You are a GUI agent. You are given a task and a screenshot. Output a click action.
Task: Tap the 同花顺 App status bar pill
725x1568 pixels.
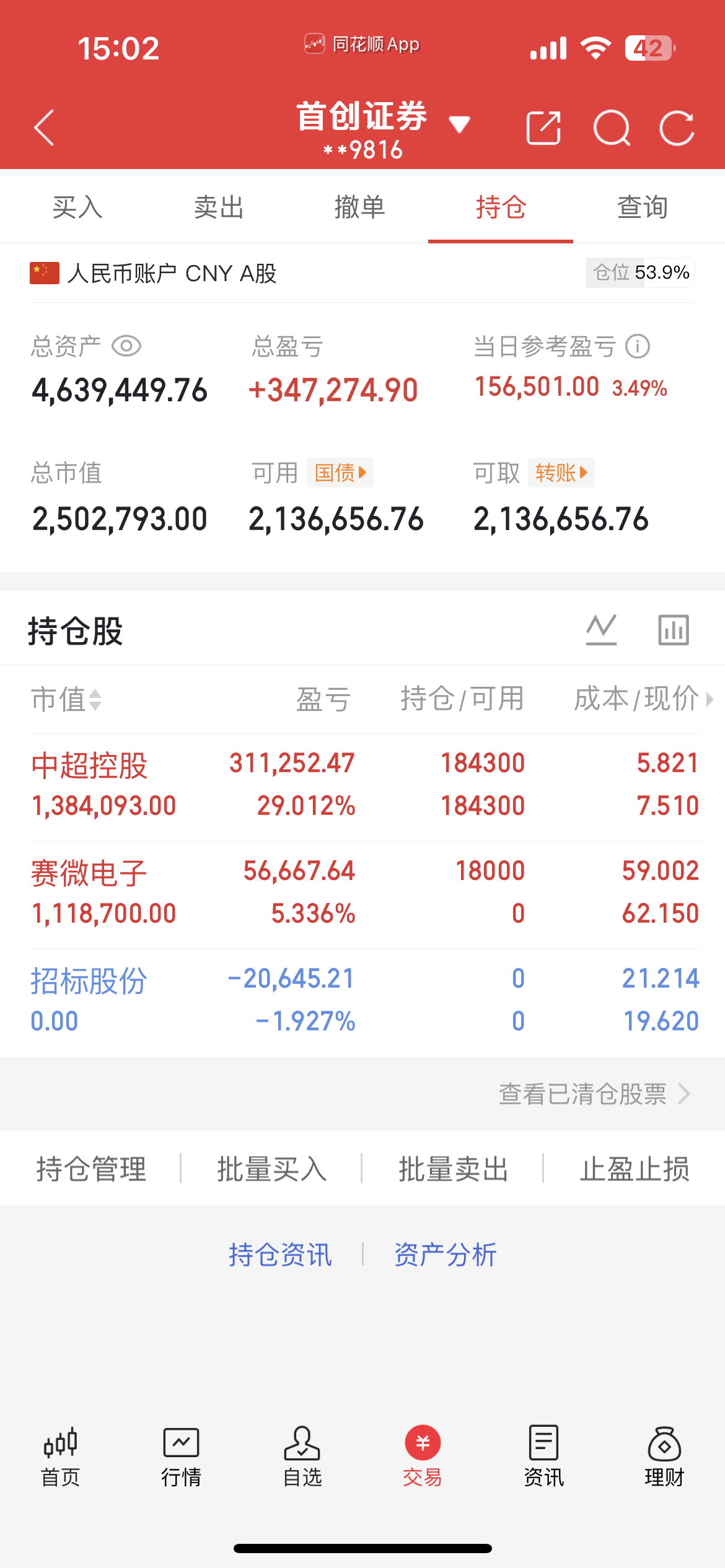362,45
